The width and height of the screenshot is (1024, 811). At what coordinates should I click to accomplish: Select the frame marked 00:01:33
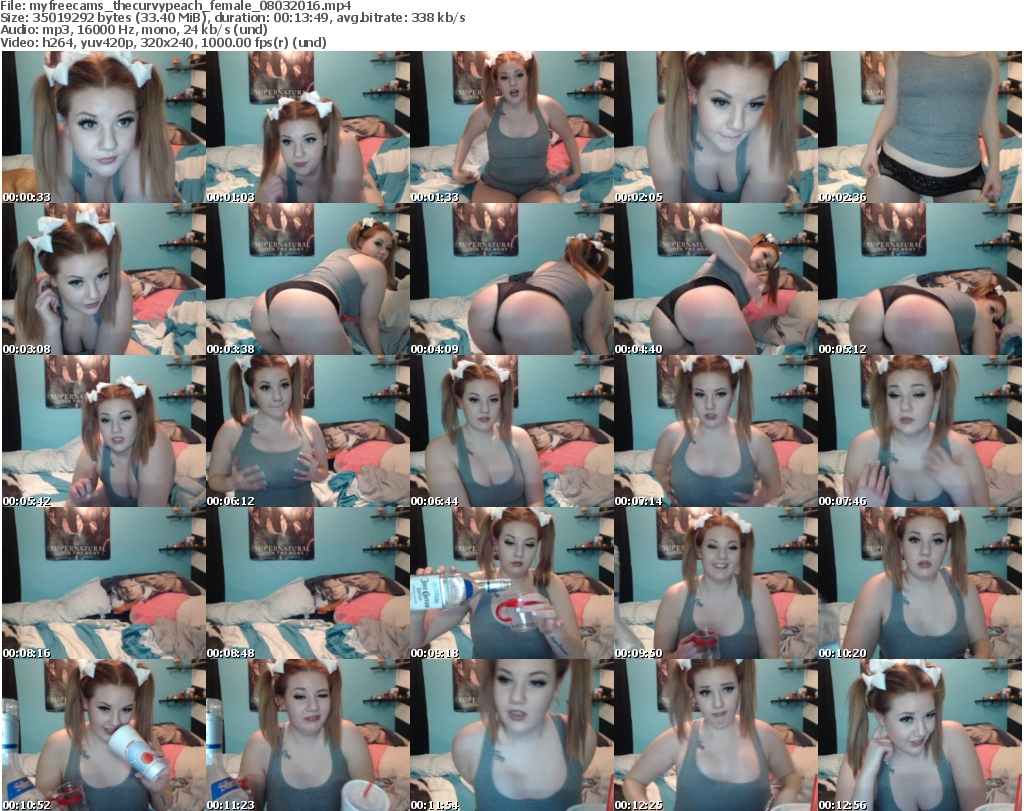(x=511, y=128)
